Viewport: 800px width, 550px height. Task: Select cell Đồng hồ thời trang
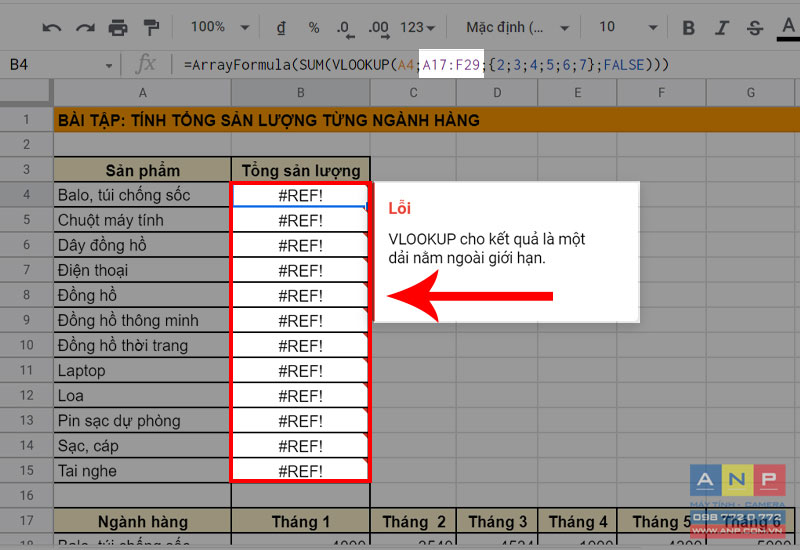pyautogui.click(x=142, y=345)
